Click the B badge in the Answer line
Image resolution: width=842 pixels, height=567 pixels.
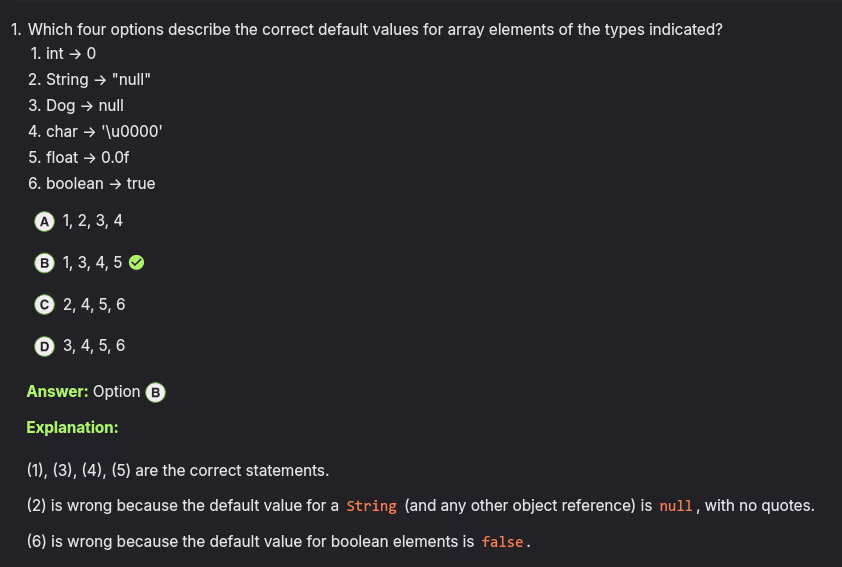click(x=155, y=392)
